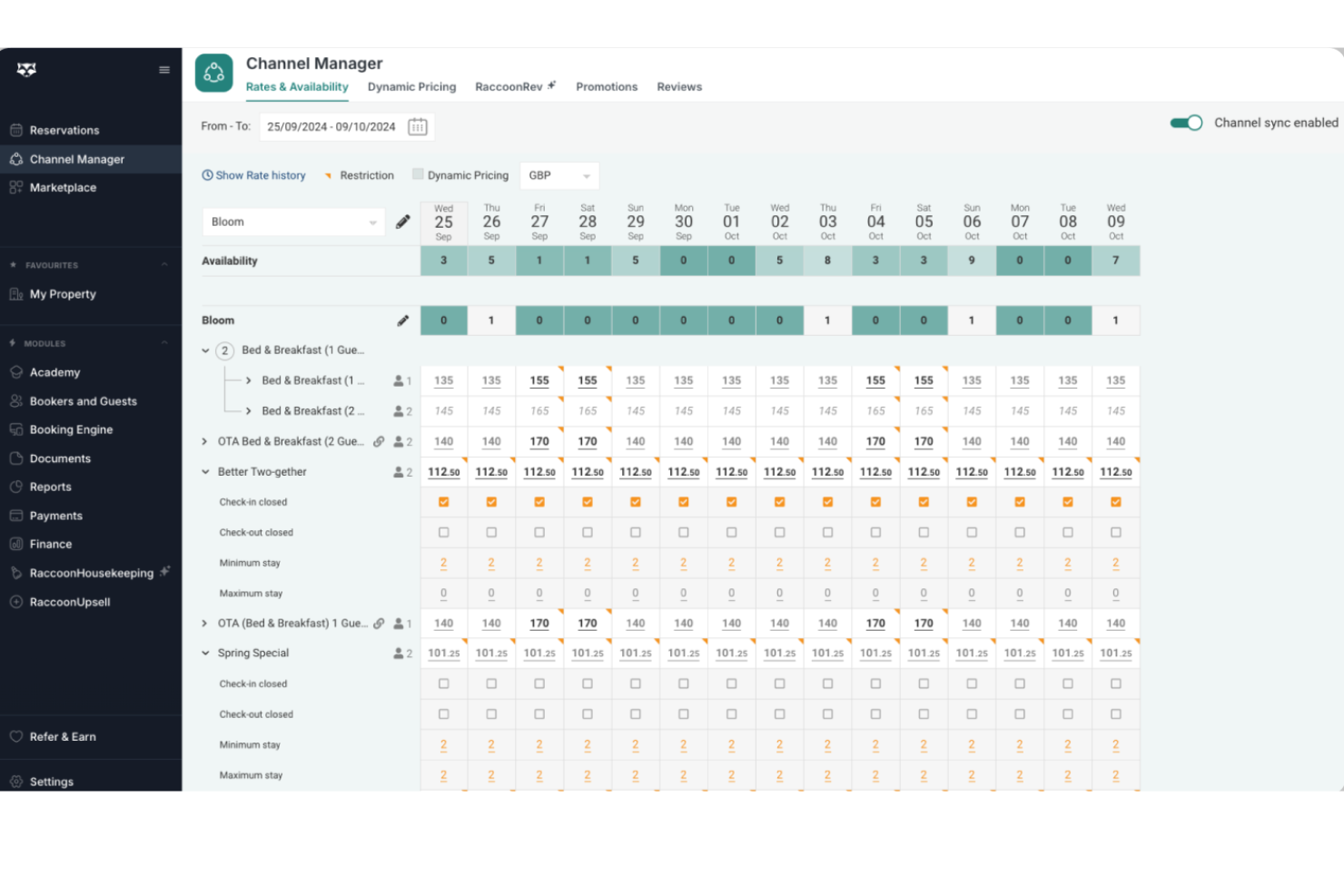Select Refer & Earn in the sidebar
Screen dimensions: 1344x896
pos(64,736)
